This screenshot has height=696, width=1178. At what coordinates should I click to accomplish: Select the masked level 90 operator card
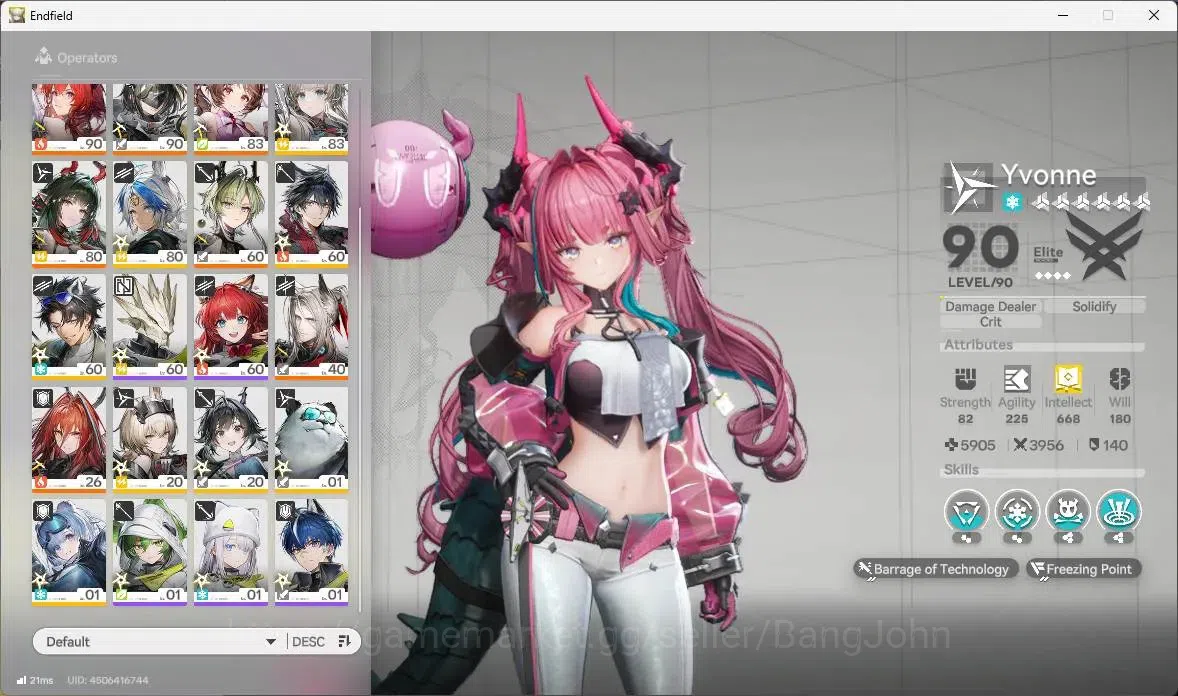click(150, 118)
